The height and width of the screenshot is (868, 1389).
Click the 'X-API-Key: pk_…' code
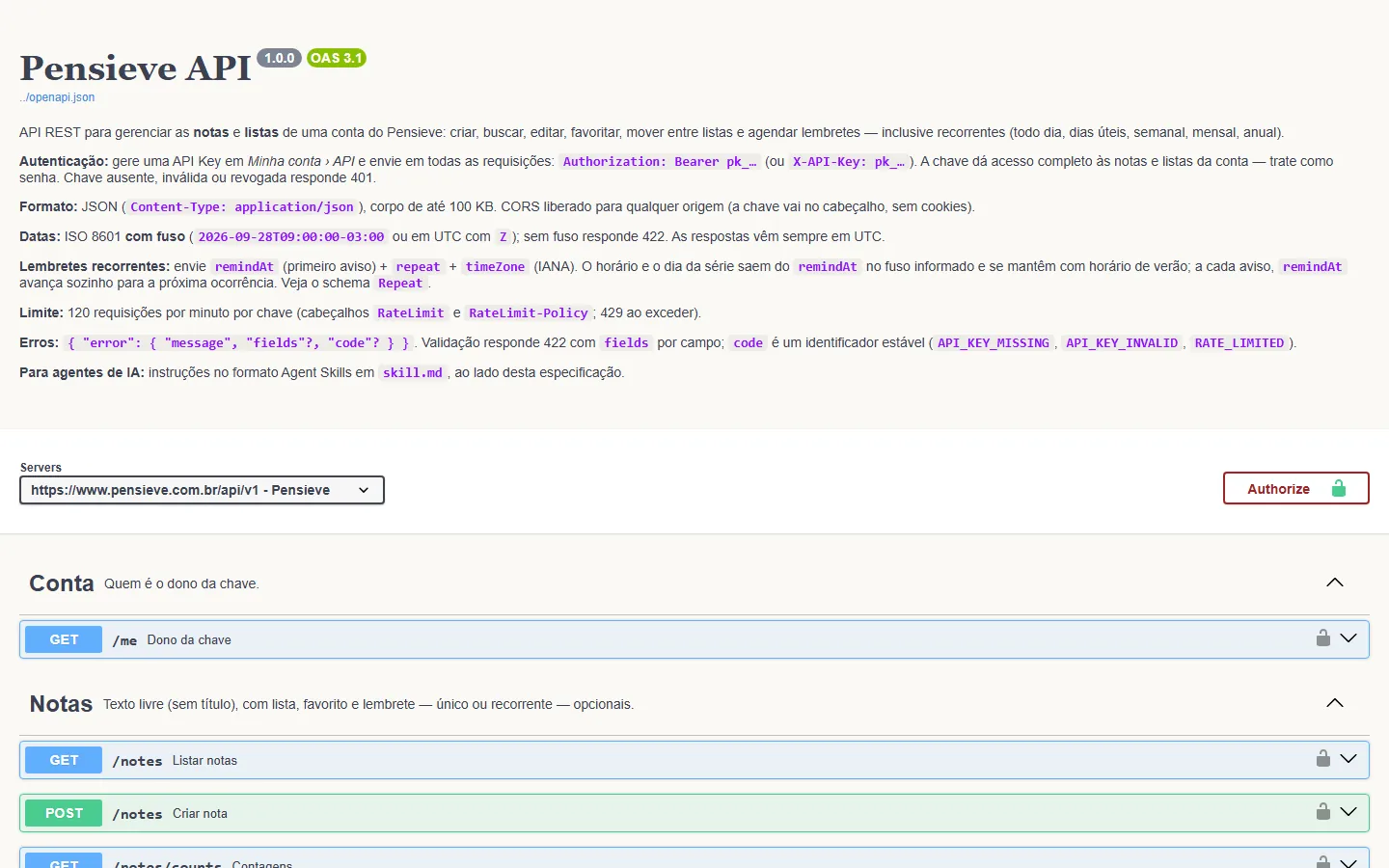849,161
